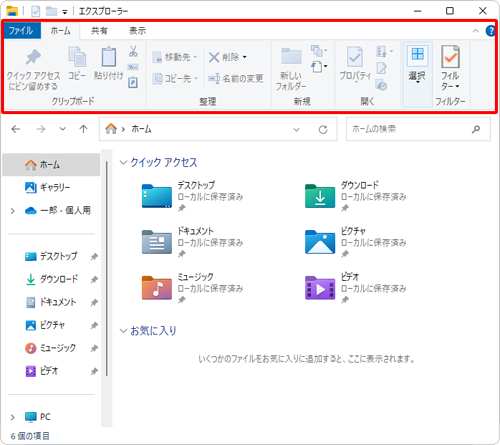
Task: Select Desktop (デスクトップ) in the navigation pane
Action: click(x=51, y=256)
